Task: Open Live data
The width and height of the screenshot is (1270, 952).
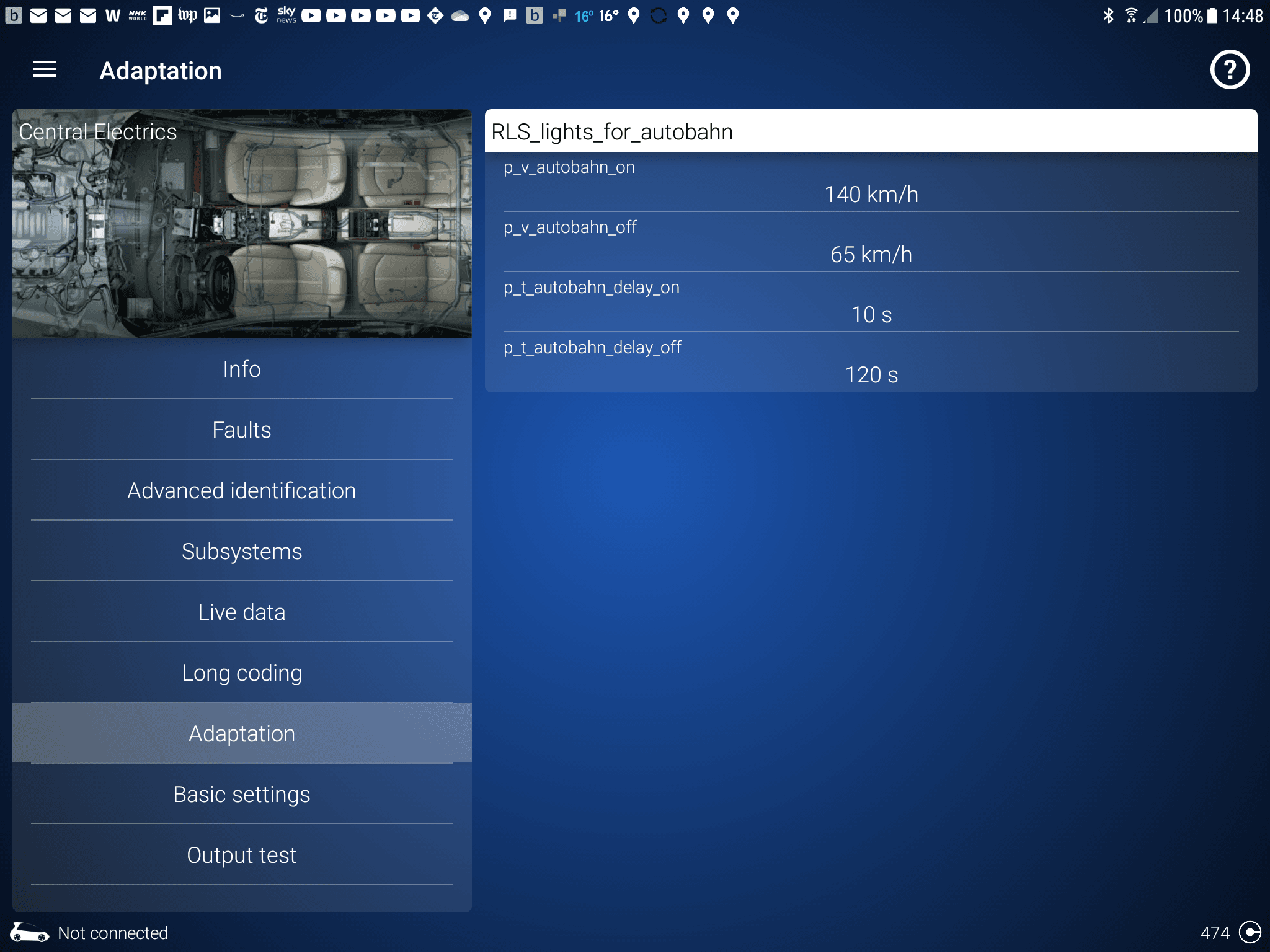Action: [x=242, y=612]
